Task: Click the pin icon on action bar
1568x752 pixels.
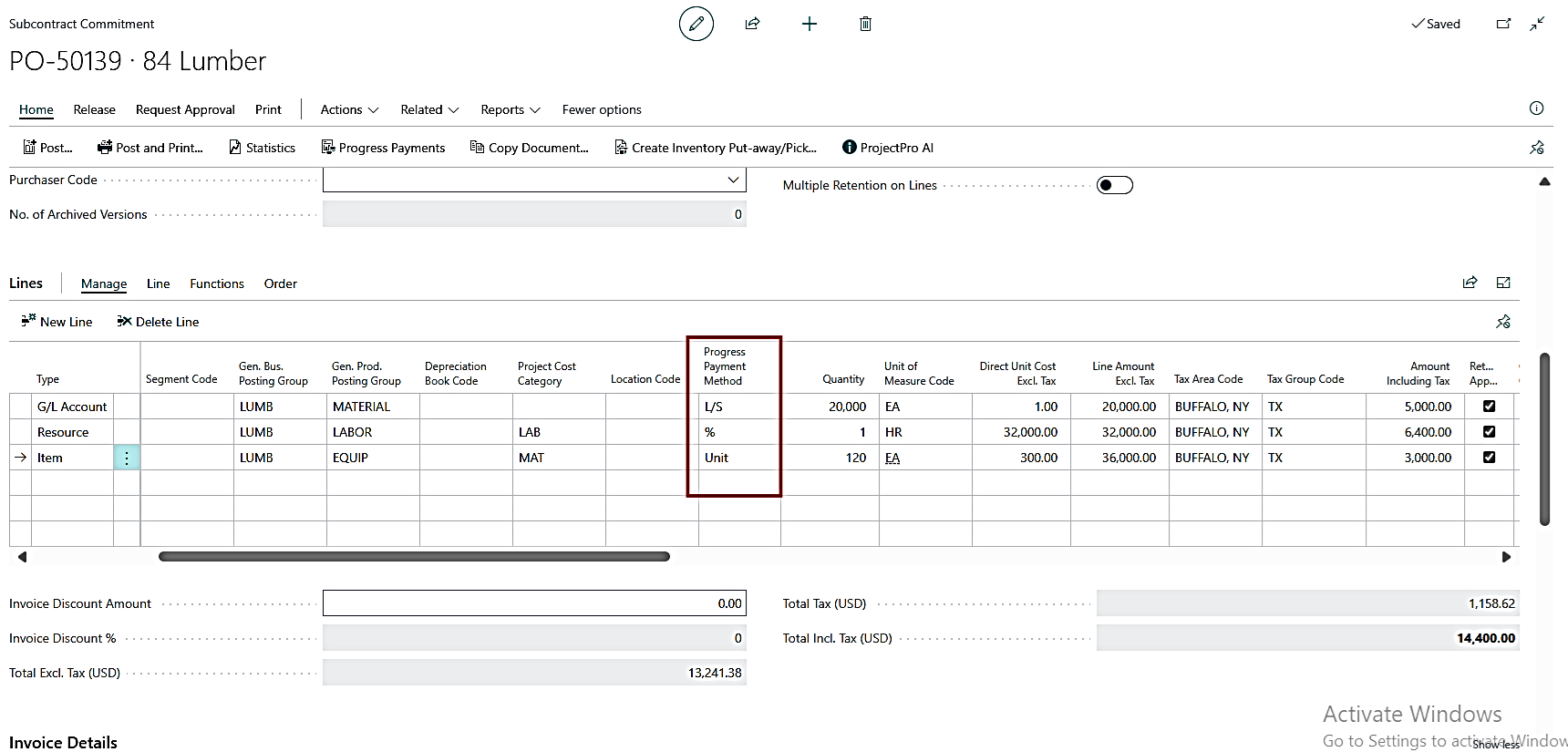Action: [1537, 148]
